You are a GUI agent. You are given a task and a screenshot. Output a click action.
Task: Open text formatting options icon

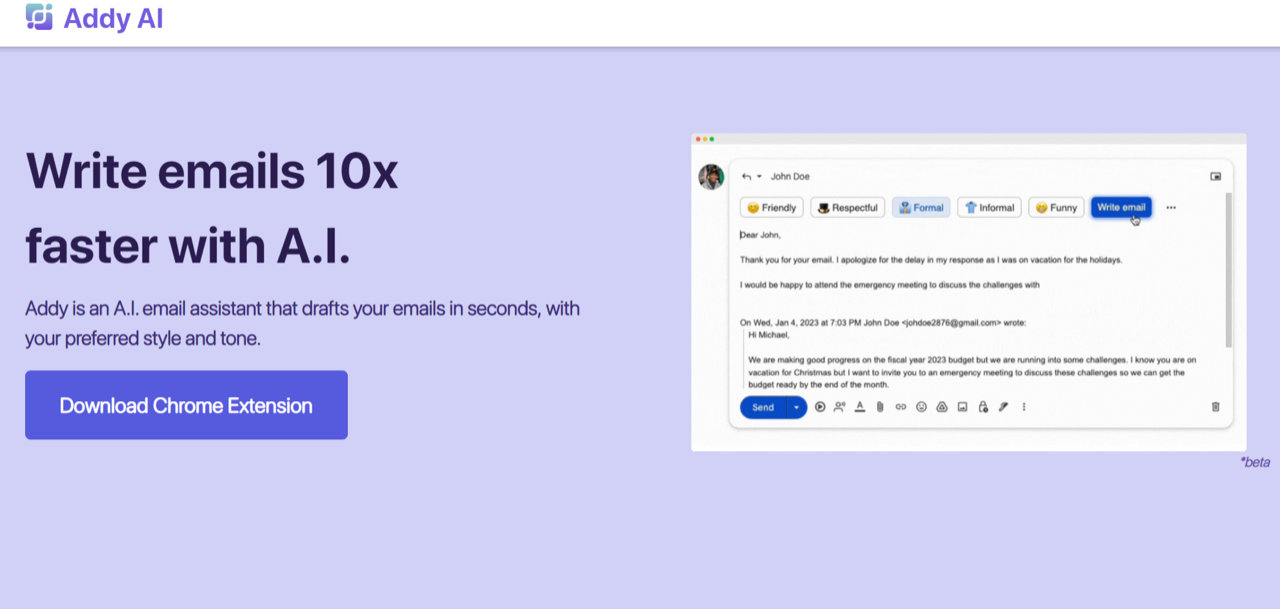point(860,407)
